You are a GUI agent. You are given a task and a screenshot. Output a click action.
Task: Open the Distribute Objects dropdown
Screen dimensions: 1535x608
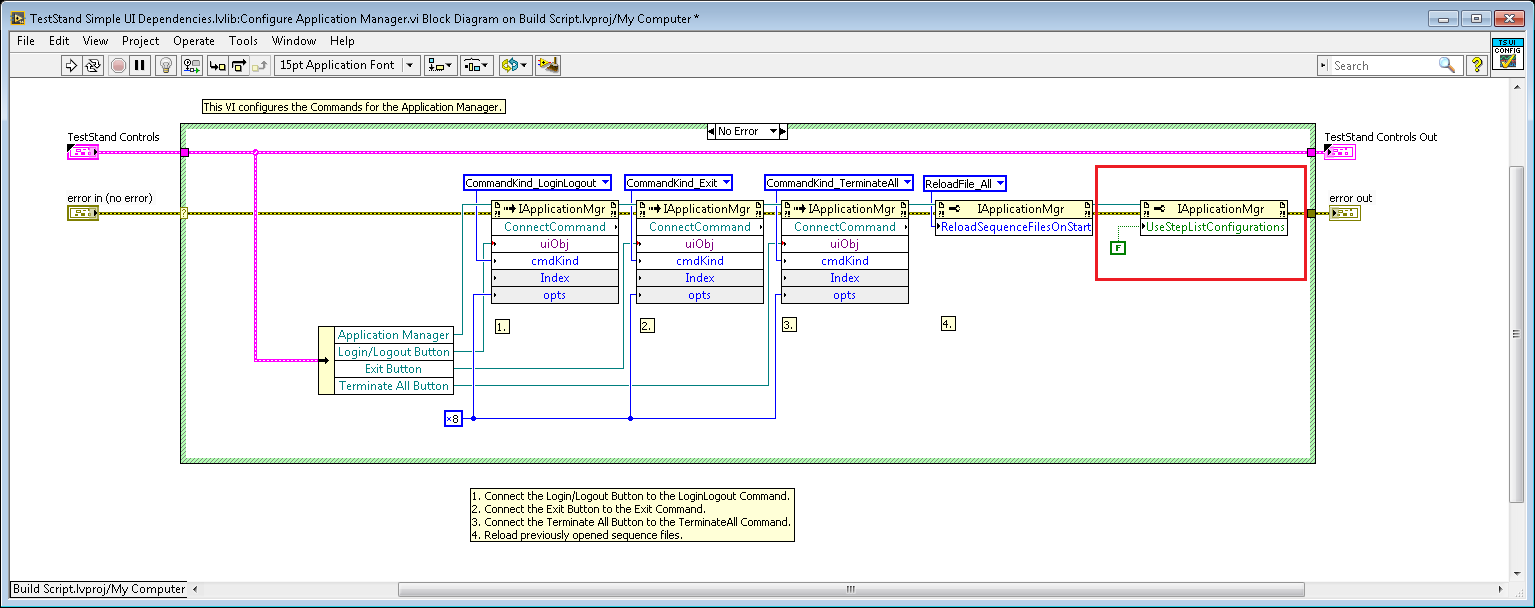(475, 65)
